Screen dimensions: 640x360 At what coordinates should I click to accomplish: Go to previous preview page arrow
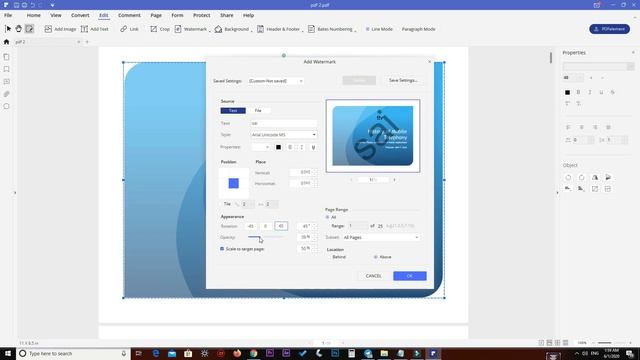tap(351, 180)
